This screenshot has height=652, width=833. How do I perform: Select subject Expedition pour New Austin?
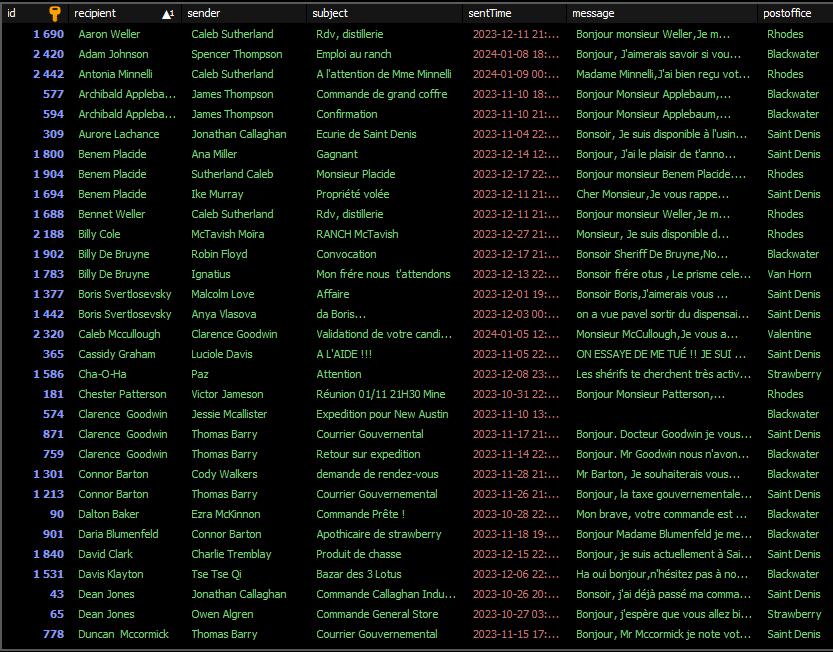382,414
